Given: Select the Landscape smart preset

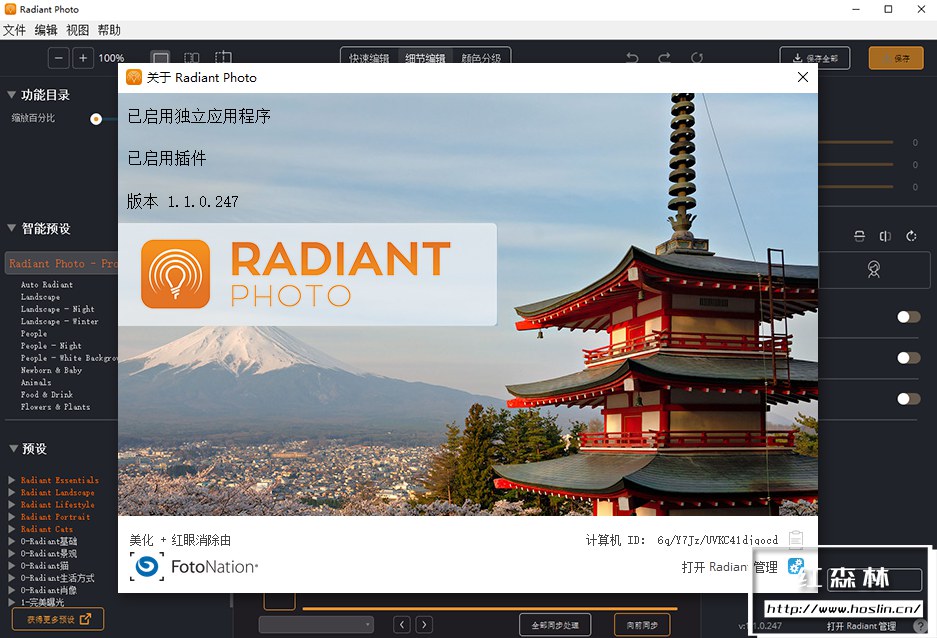Looking at the screenshot, I should (x=40, y=297).
